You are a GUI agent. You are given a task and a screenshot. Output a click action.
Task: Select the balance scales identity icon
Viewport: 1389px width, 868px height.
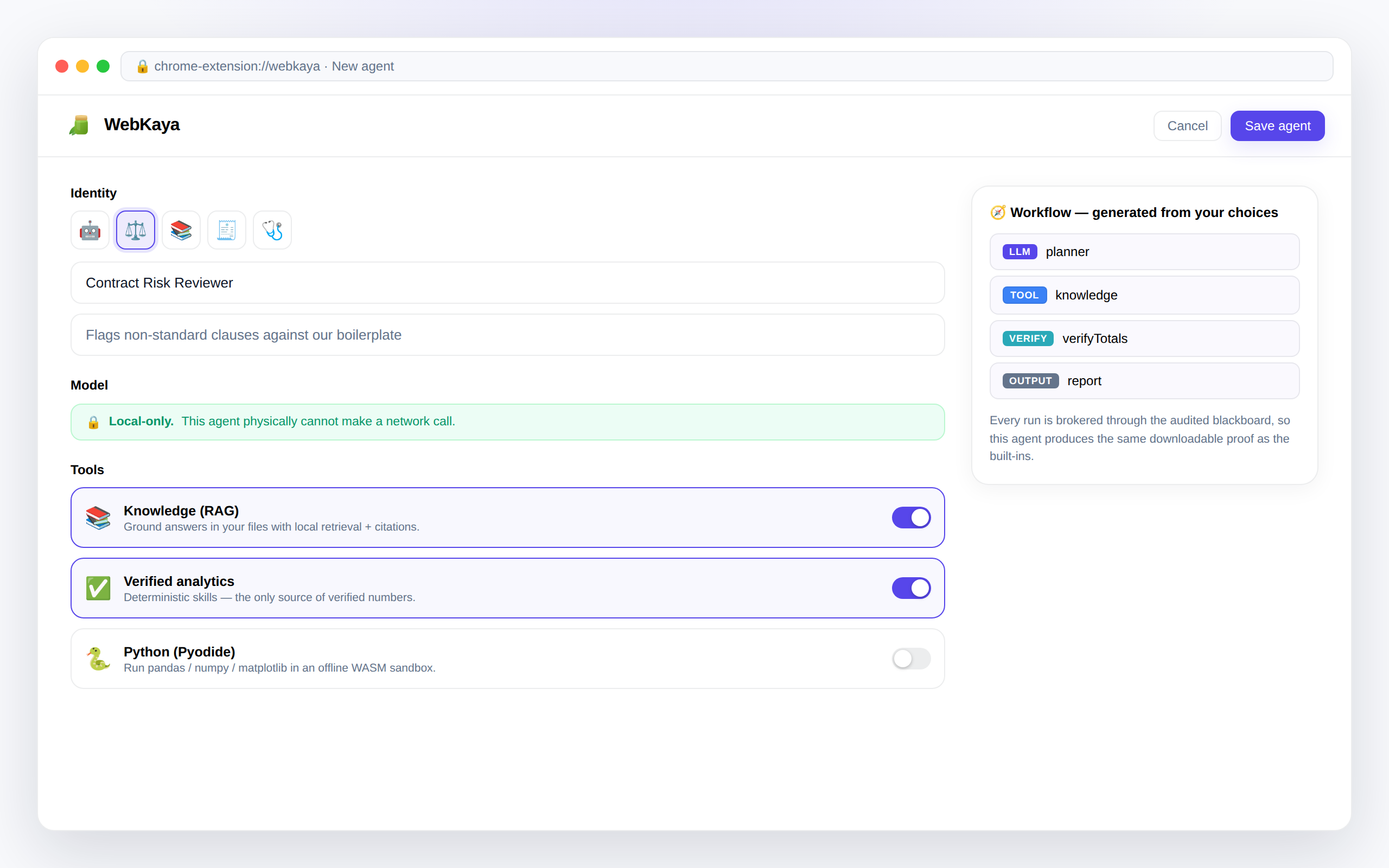point(136,230)
